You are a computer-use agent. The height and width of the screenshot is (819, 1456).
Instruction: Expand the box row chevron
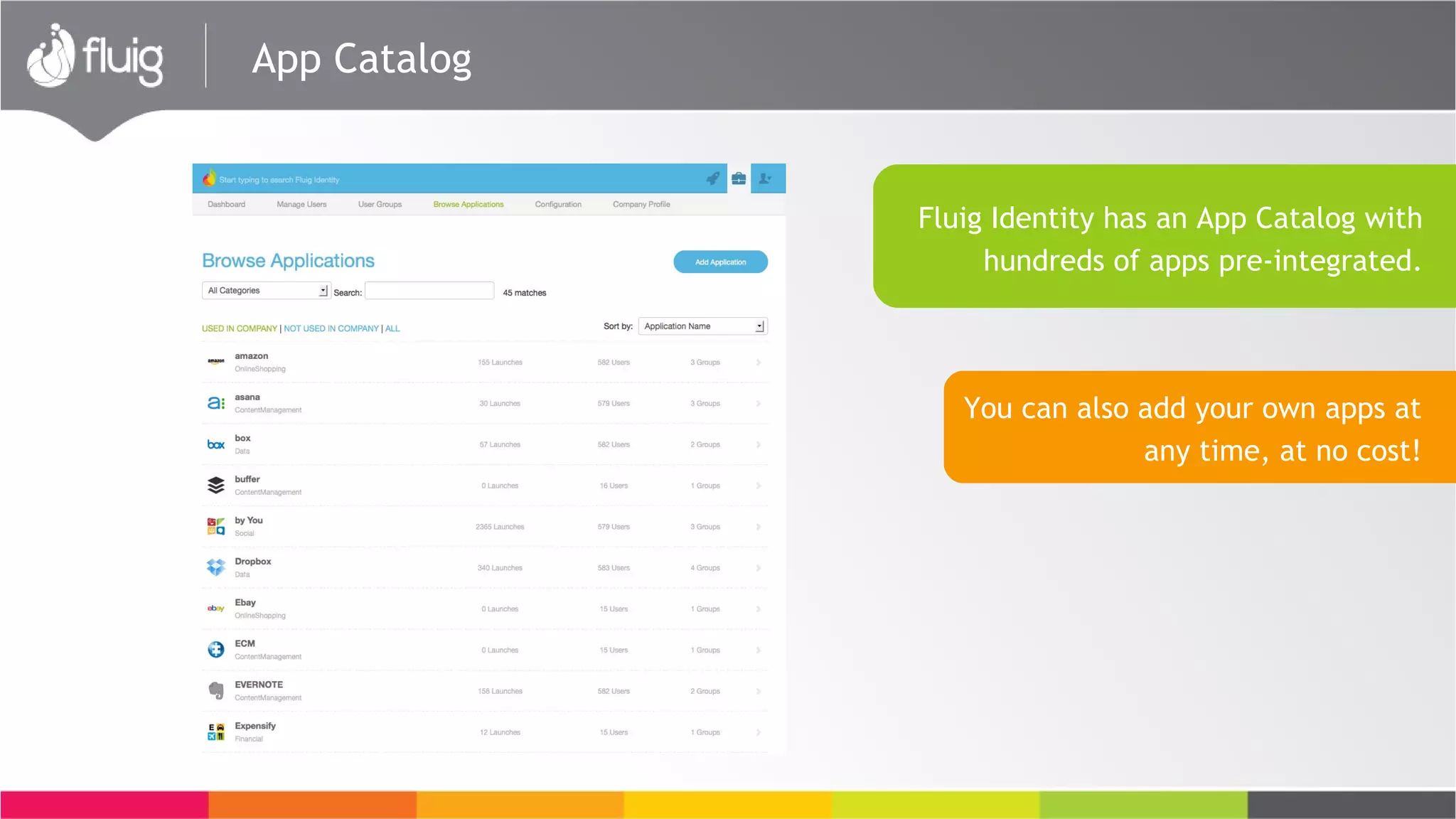point(759,445)
